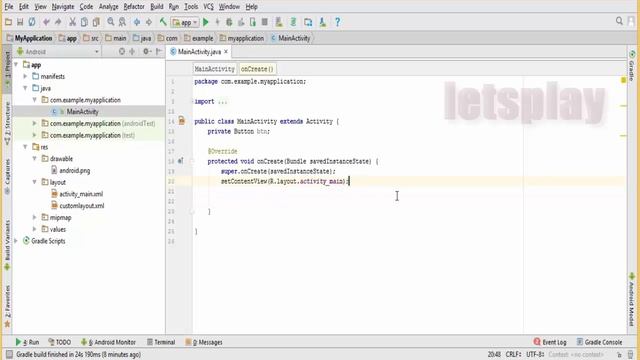This screenshot has height=360, width=640.
Task: Click the Synchronize toolbar icon
Action: 32,22
